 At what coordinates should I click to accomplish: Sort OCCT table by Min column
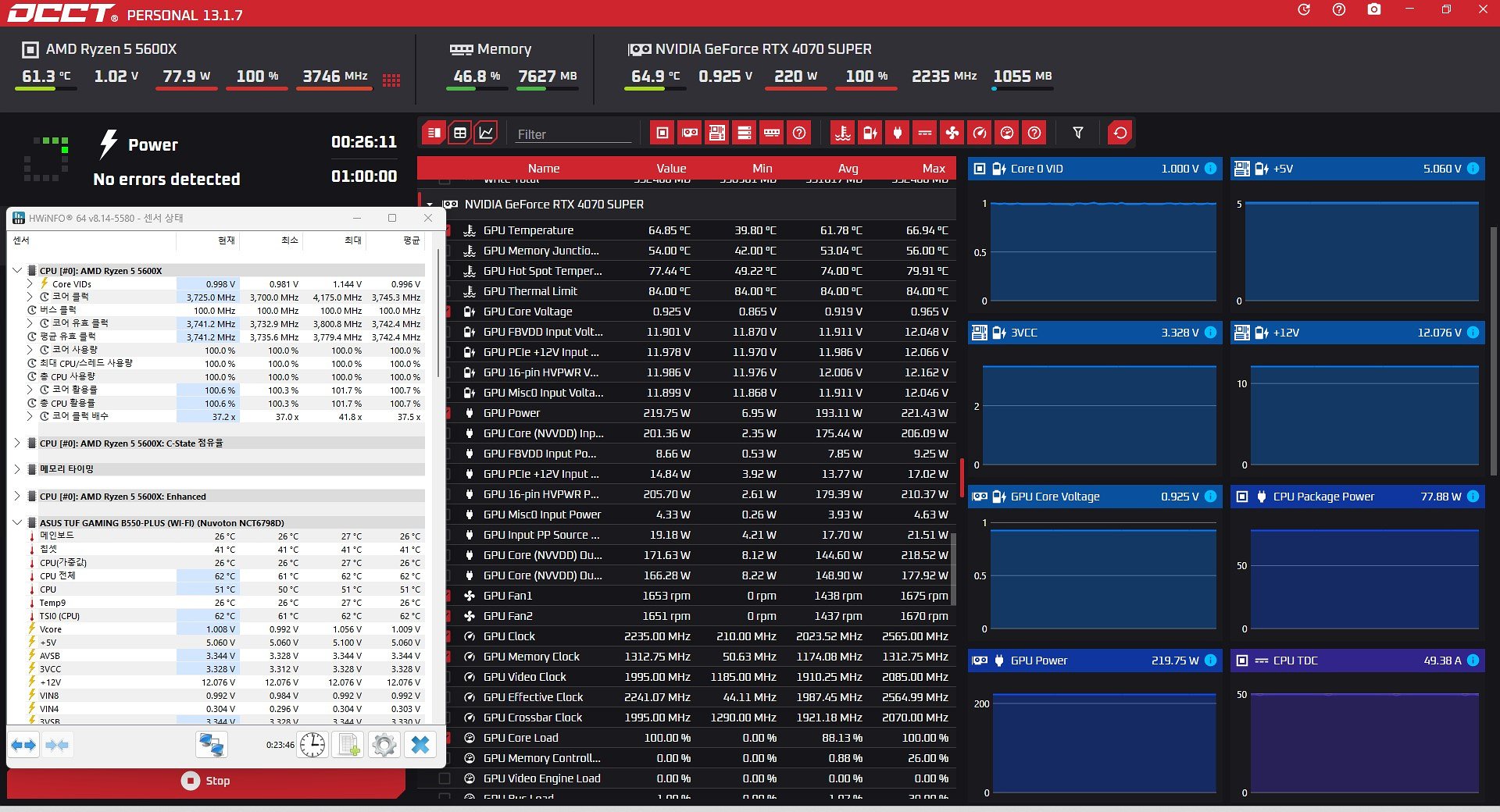(762, 169)
